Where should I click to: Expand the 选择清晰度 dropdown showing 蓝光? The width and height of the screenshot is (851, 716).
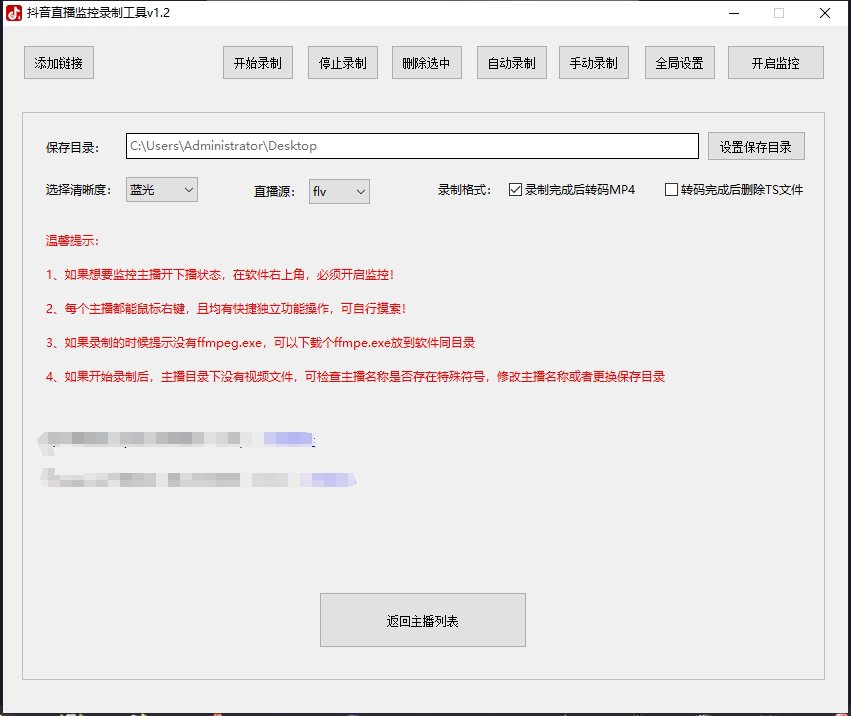[x=161, y=190]
